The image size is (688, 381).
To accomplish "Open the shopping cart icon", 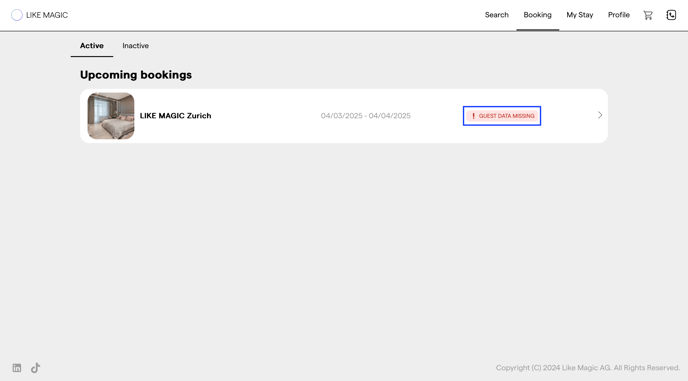I will coord(648,15).
